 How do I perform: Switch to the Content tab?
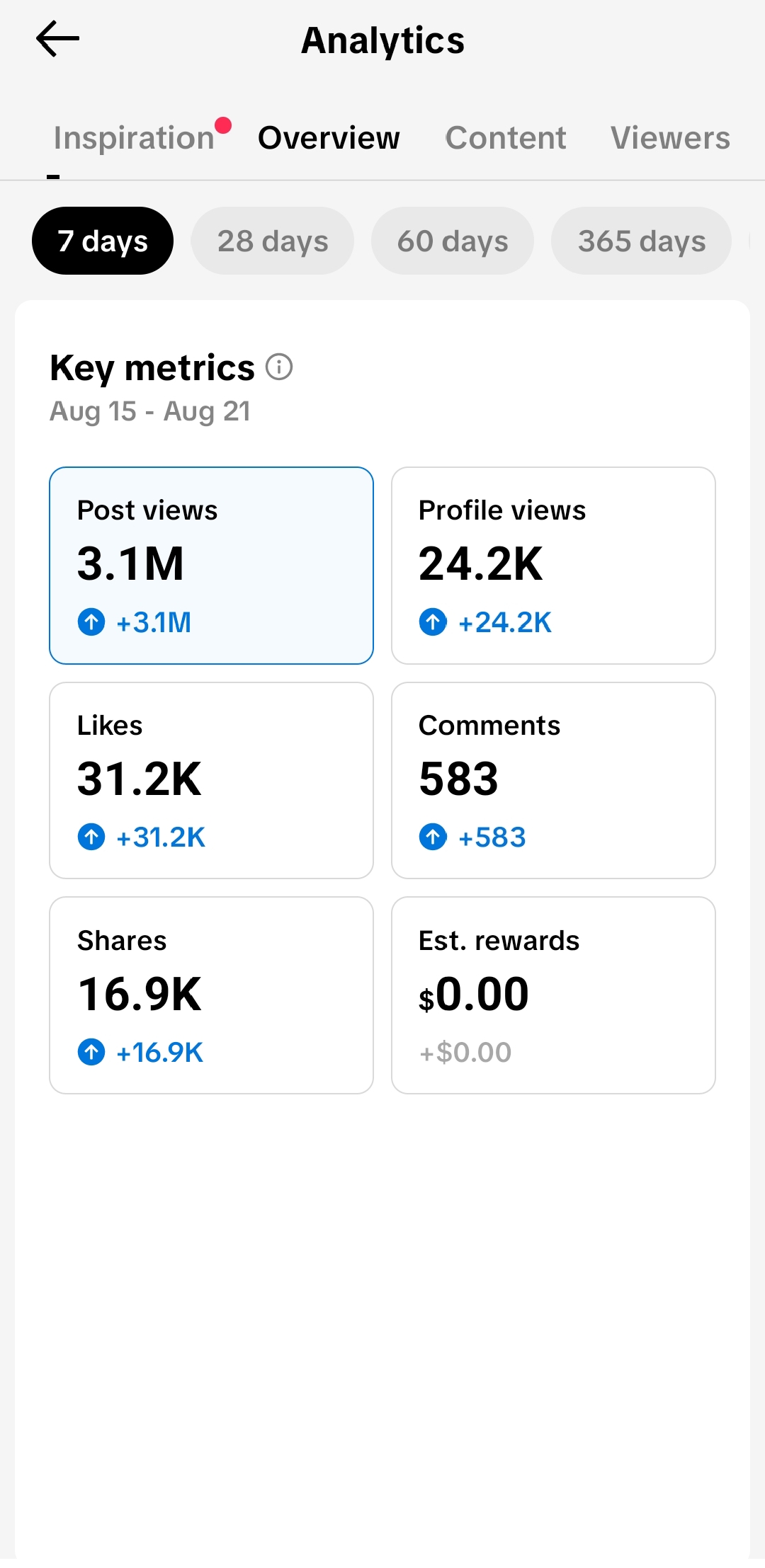(506, 137)
